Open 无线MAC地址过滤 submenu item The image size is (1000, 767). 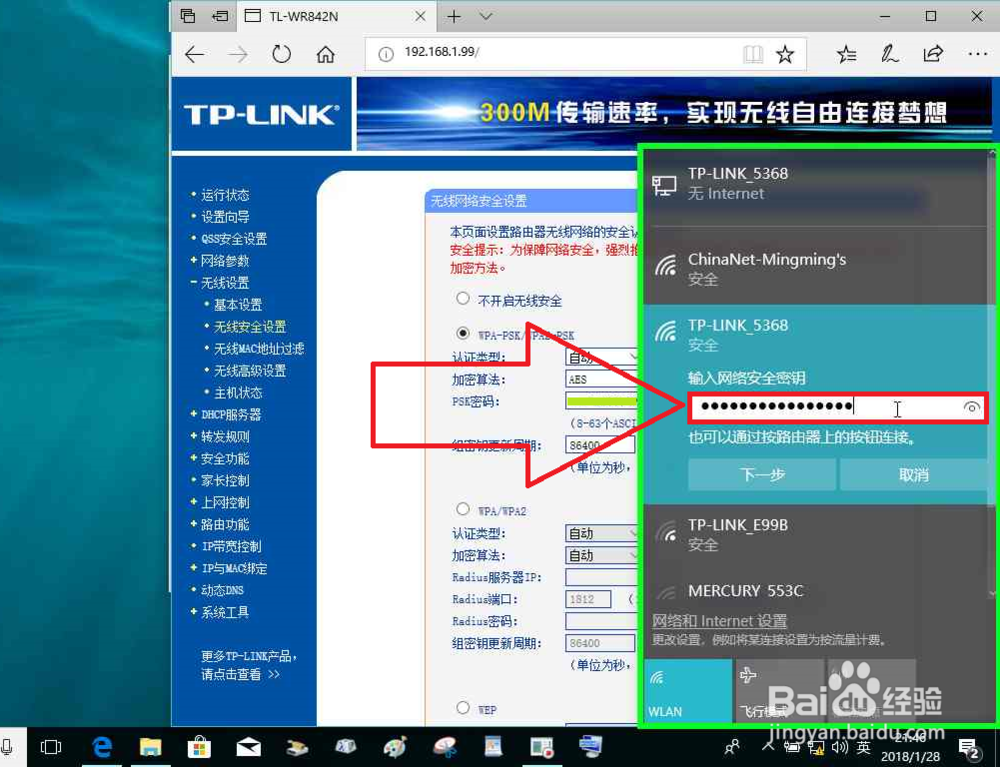(259, 349)
